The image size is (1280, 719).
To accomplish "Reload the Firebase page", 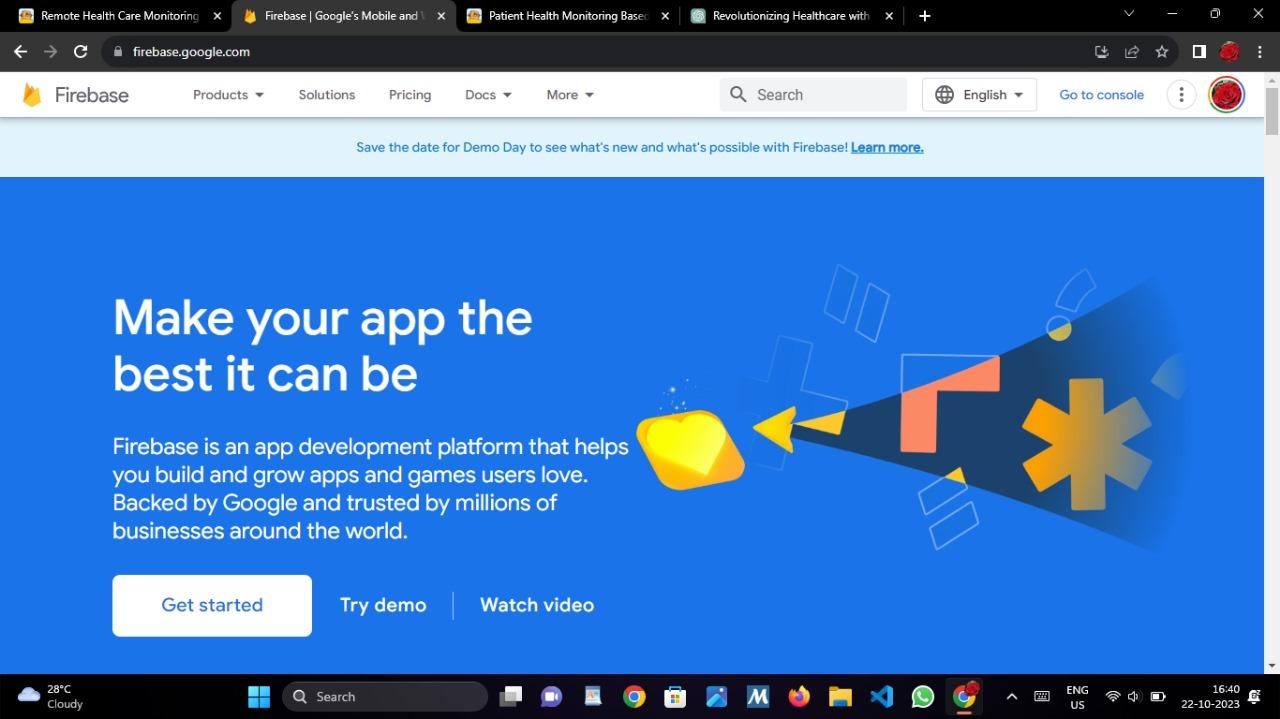I will (x=80, y=52).
